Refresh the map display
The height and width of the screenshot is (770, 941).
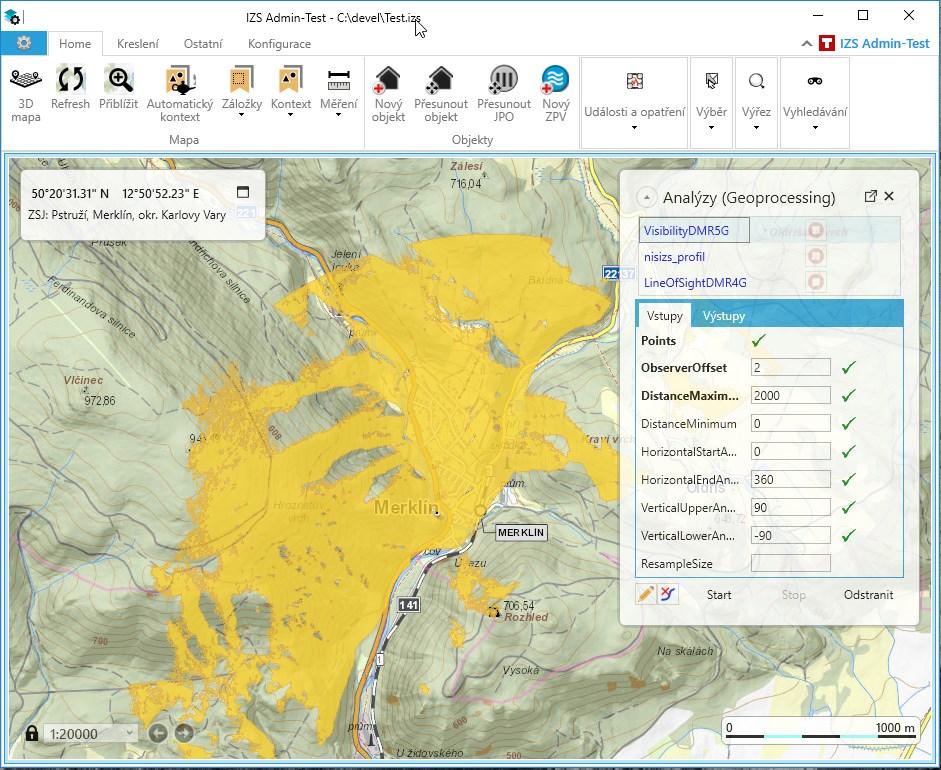tap(70, 88)
